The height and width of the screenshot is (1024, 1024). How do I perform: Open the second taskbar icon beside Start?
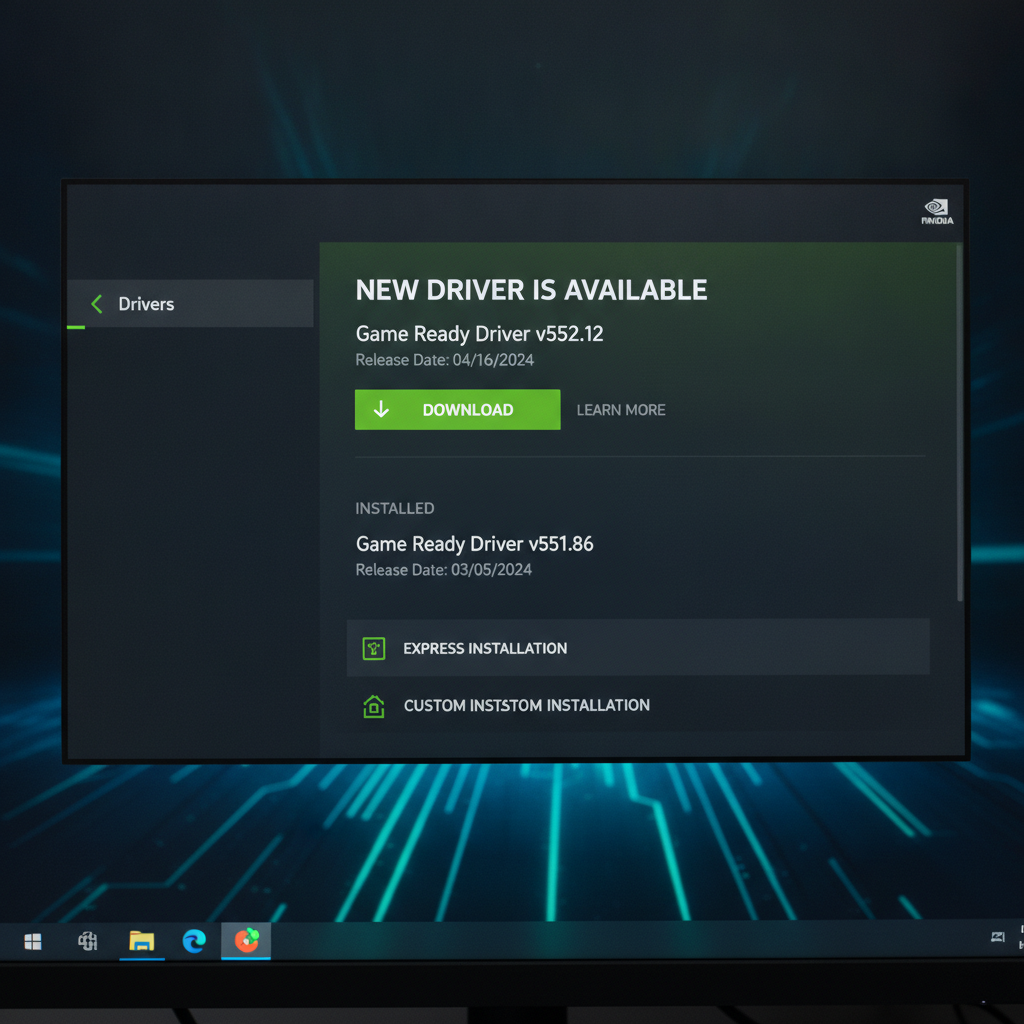pos(88,941)
